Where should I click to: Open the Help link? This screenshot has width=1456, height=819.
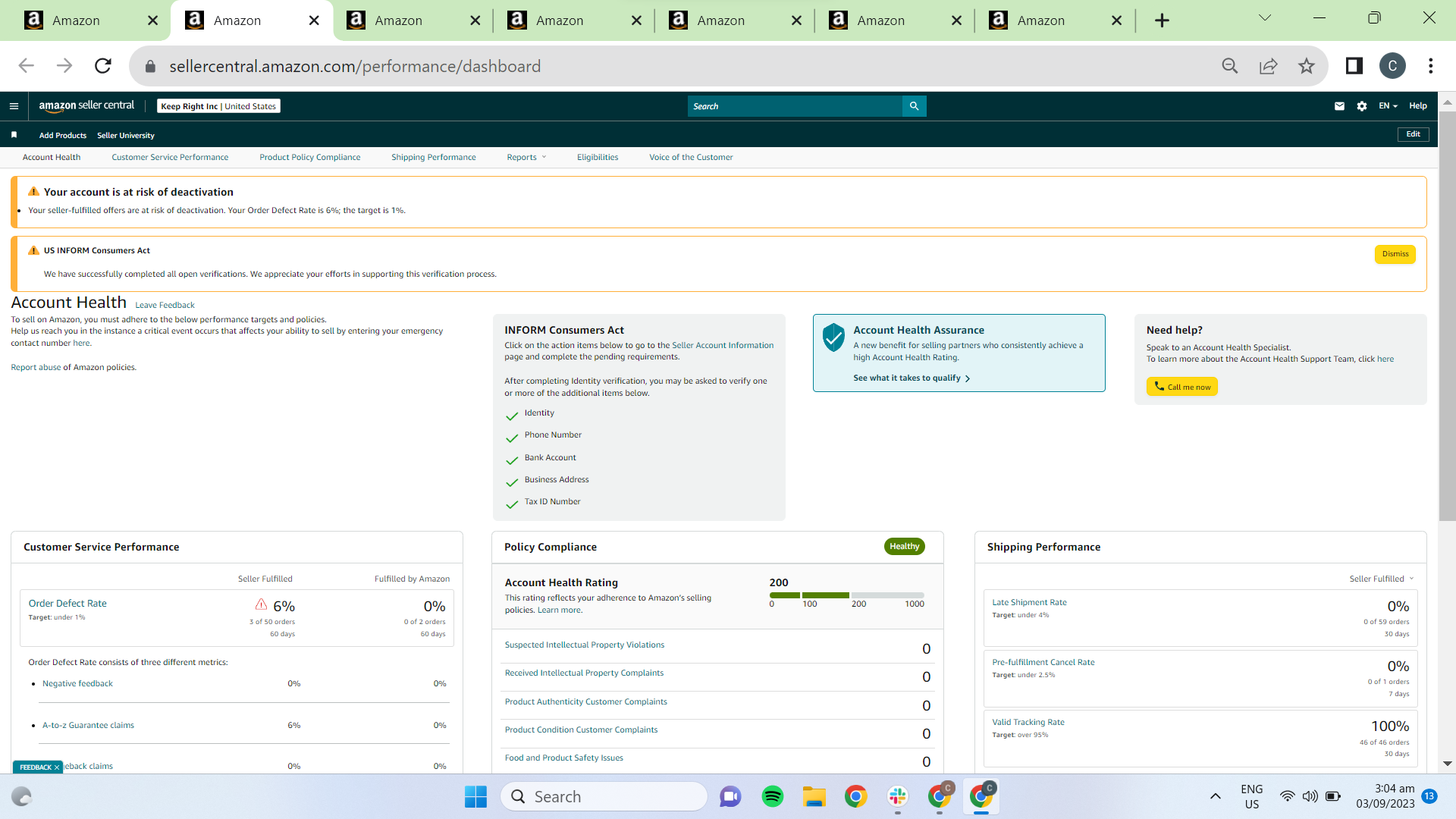[1418, 106]
